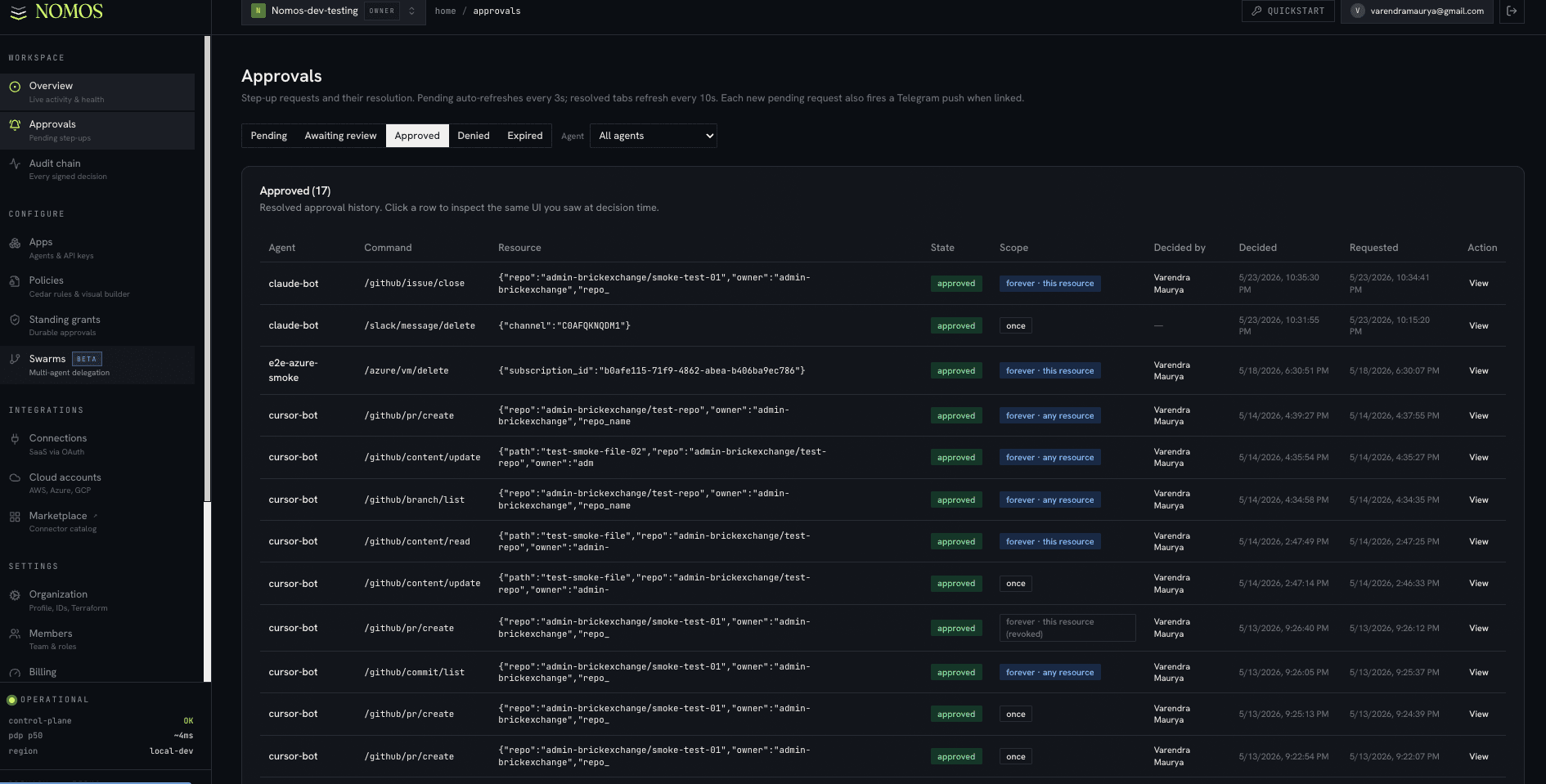Click the Members people icon
Image resolution: width=1546 pixels, height=784 pixels.
[15, 634]
